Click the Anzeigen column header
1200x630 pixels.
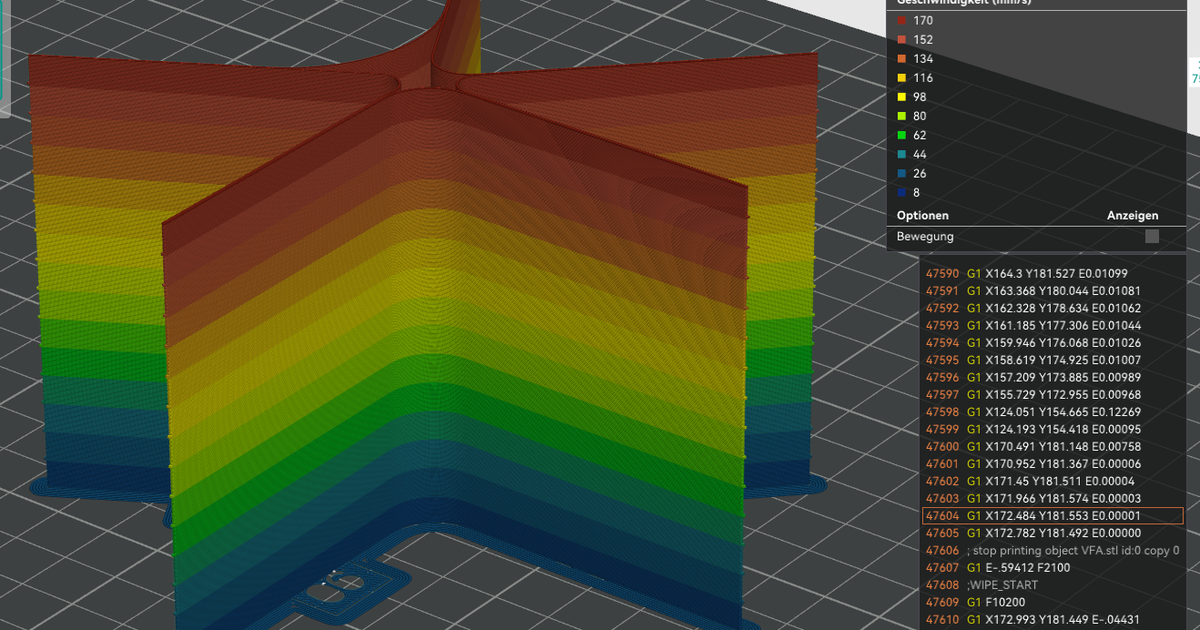[x=1132, y=216]
